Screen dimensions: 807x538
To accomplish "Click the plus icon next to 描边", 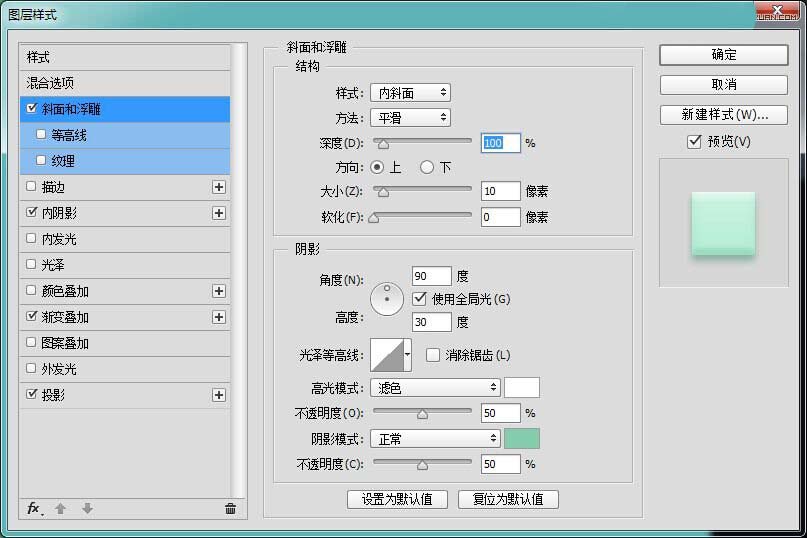I will click(219, 187).
